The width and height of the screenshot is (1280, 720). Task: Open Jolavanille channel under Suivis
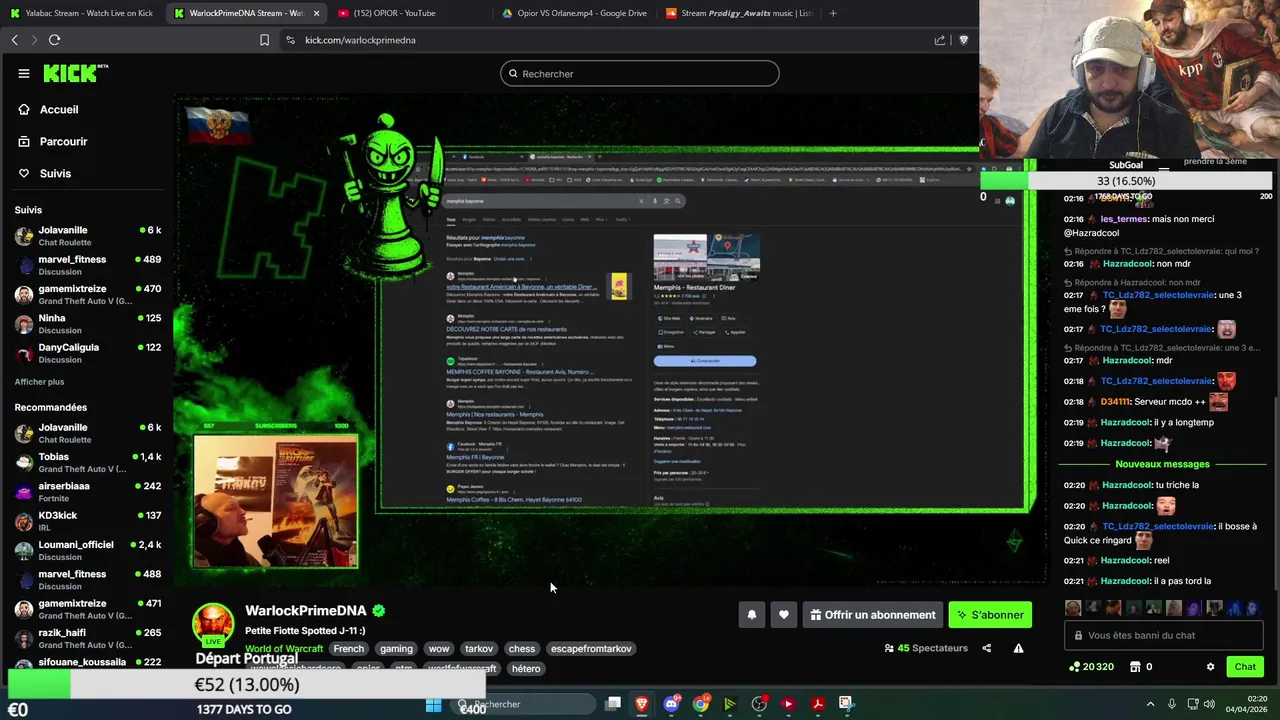coord(88,236)
